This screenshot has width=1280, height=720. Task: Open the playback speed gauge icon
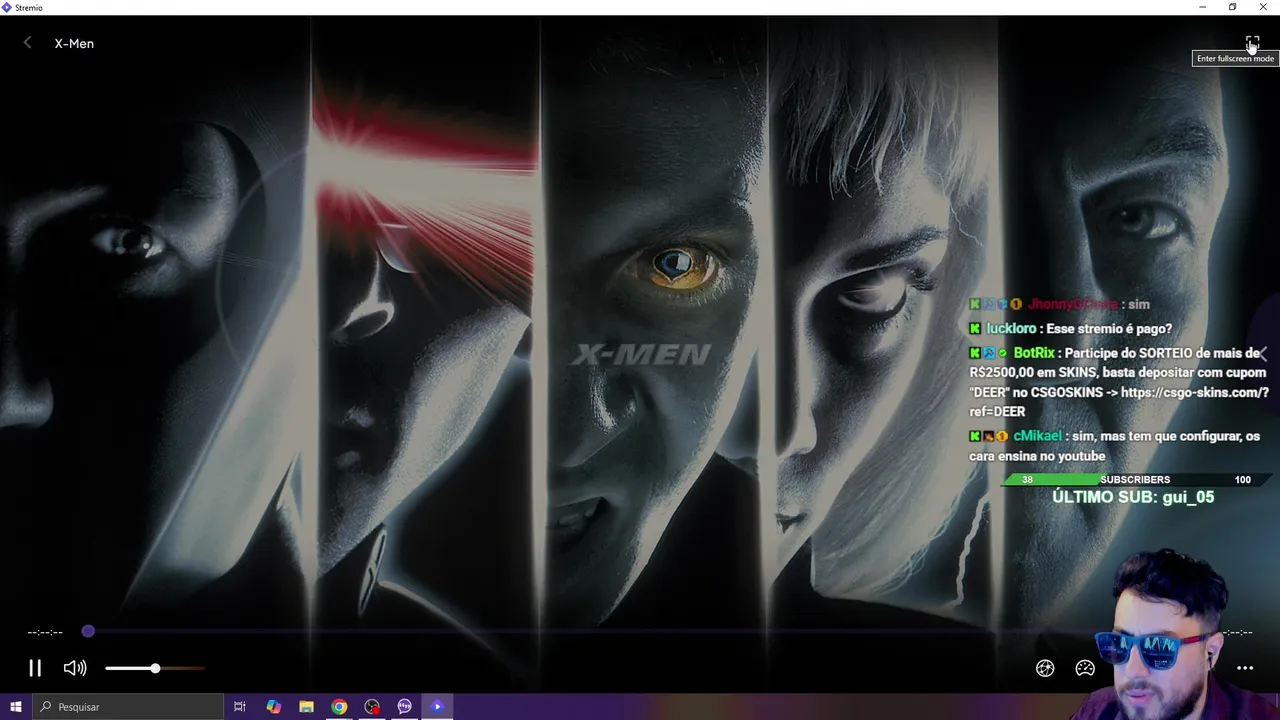1085,668
